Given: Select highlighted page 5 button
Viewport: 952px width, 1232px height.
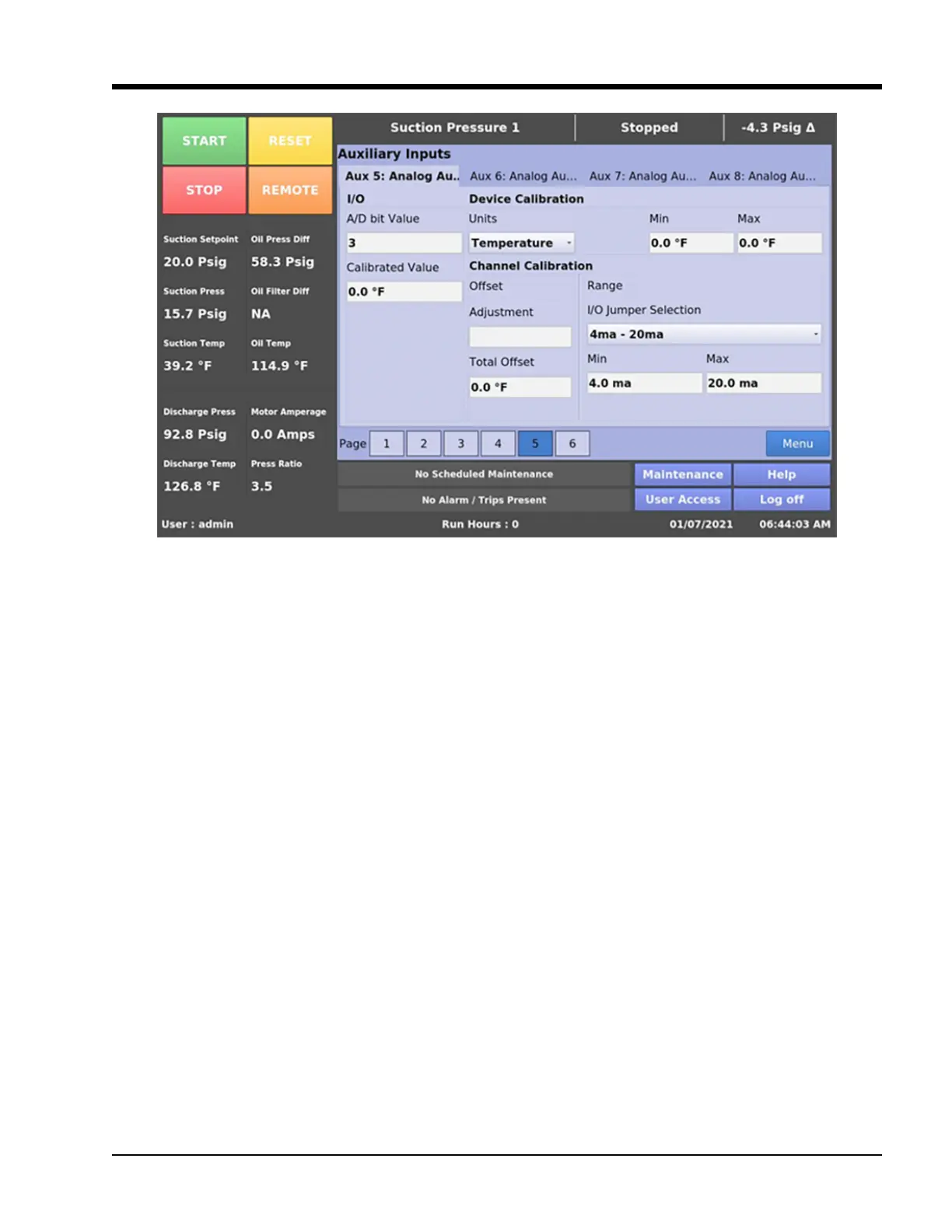Looking at the screenshot, I should point(535,443).
